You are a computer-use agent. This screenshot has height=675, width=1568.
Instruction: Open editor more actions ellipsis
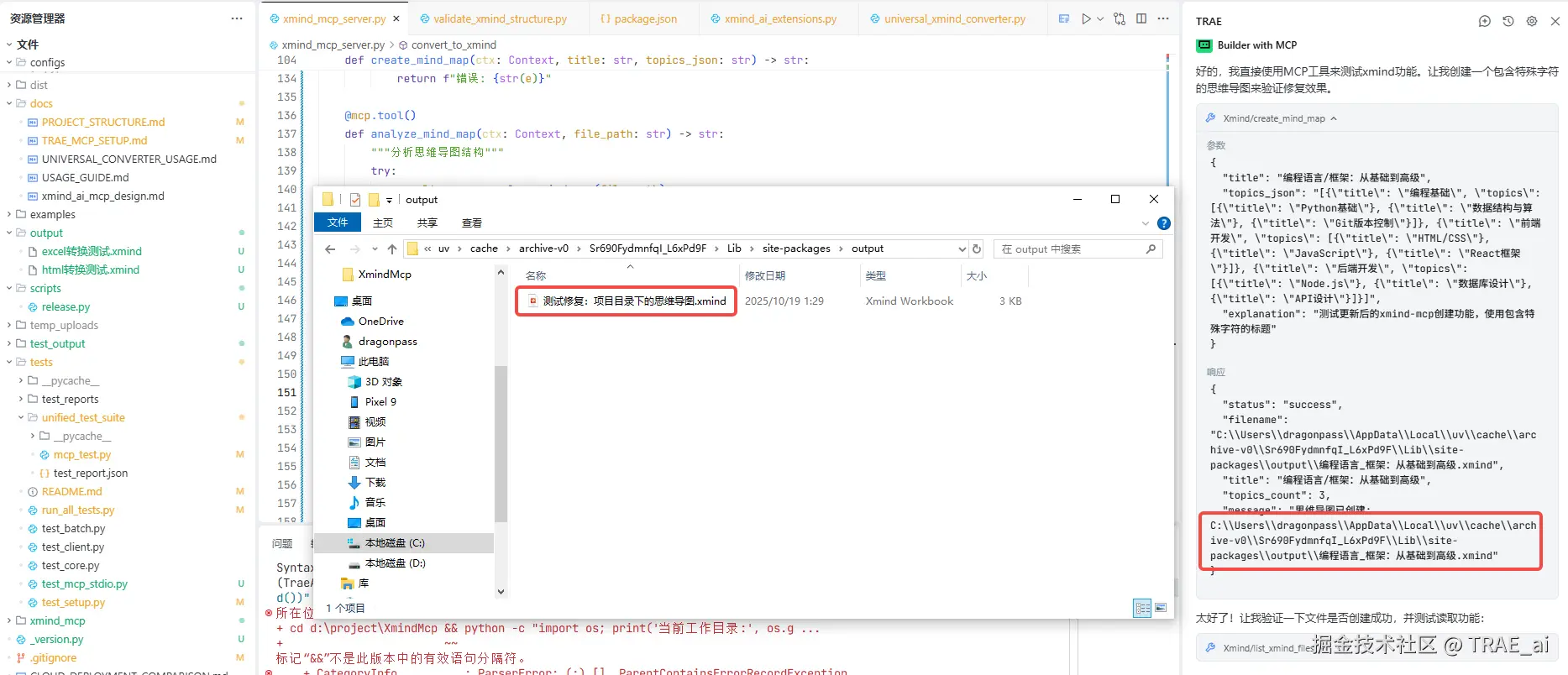(1163, 18)
